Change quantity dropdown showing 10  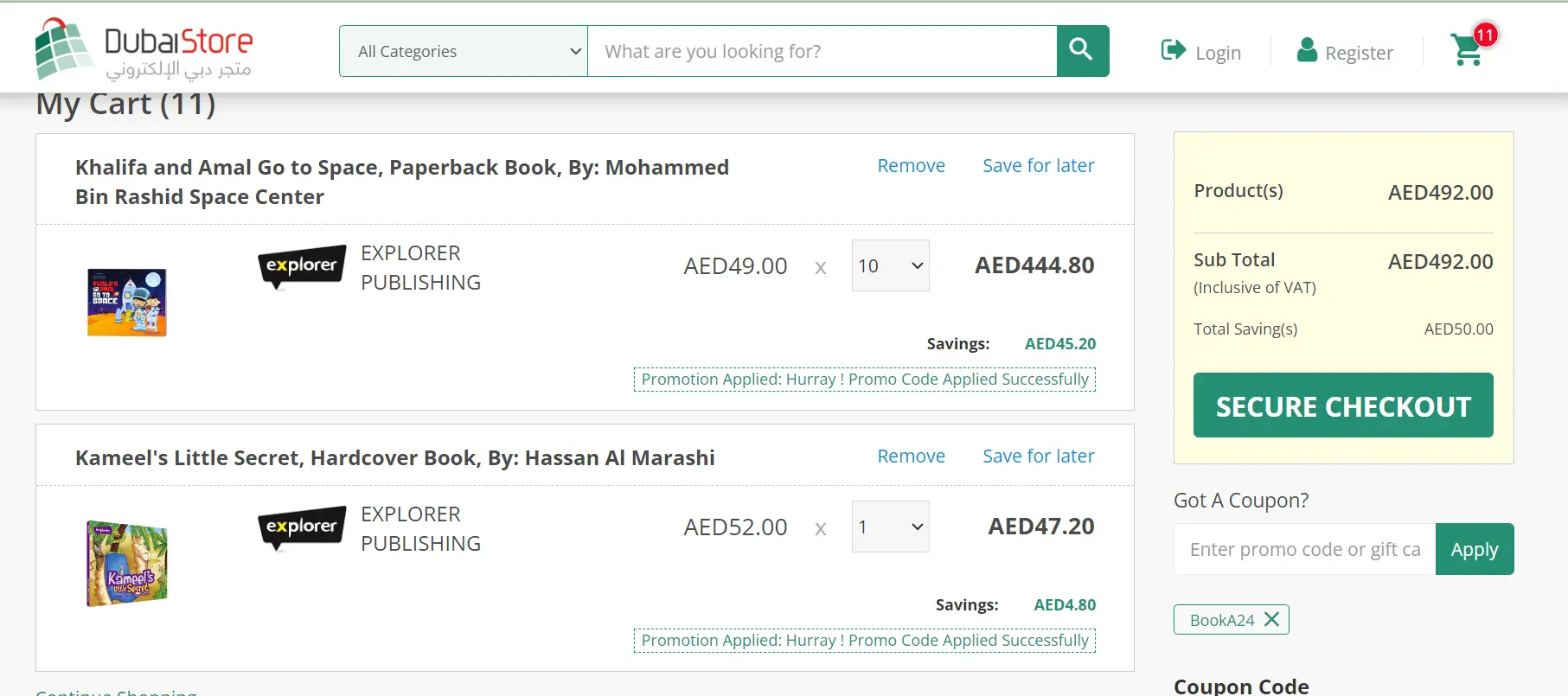tap(890, 265)
